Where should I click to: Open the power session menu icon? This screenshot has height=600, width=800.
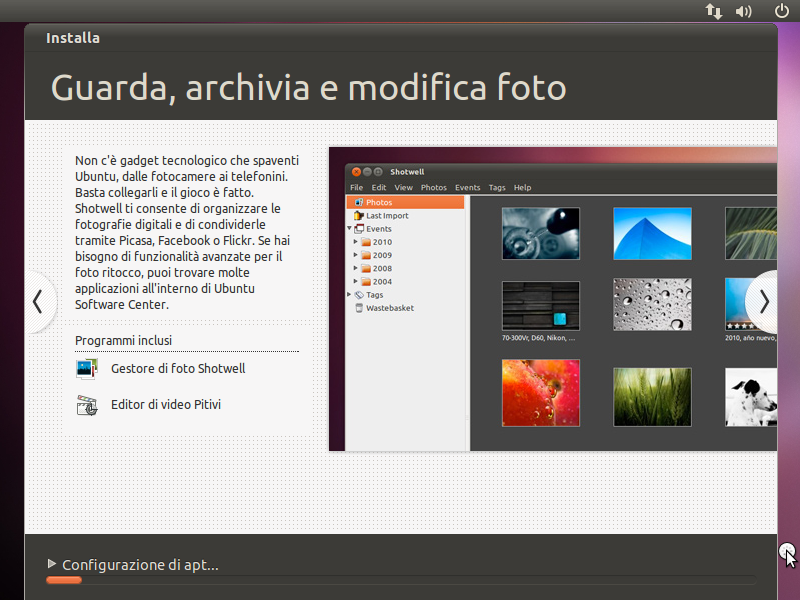click(x=782, y=11)
